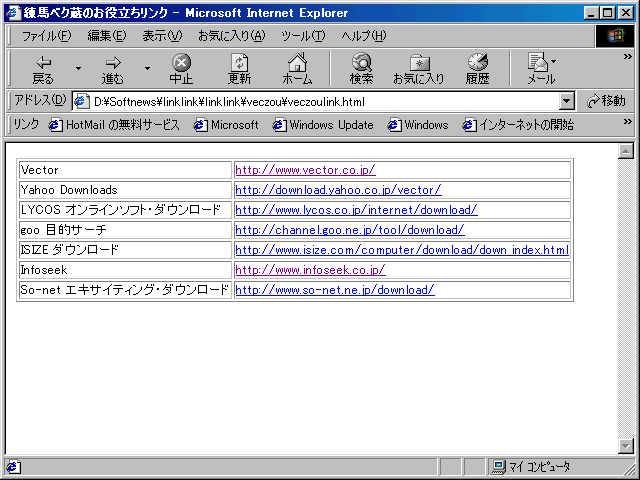
Task: Open the Windows shortcut in Links bar
Action: (x=418, y=125)
